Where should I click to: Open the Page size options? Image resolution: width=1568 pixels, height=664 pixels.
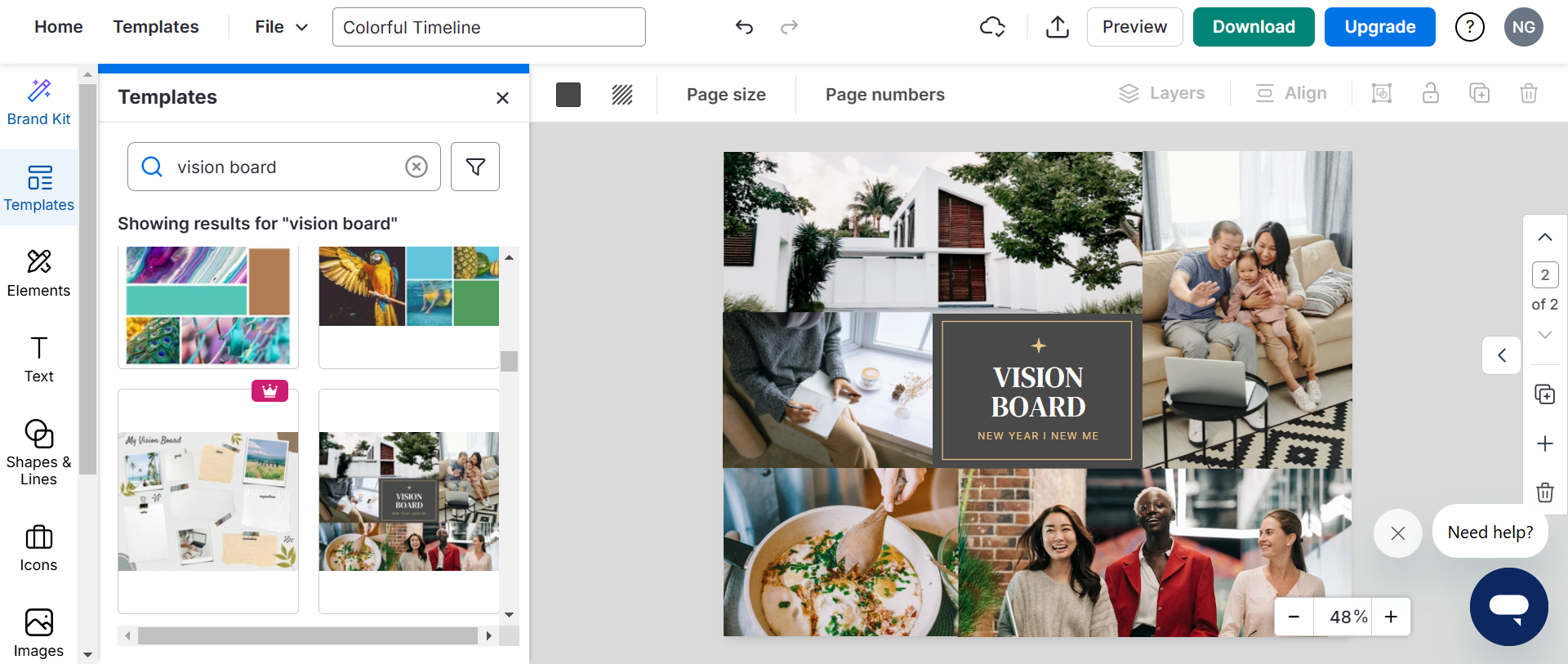726,95
